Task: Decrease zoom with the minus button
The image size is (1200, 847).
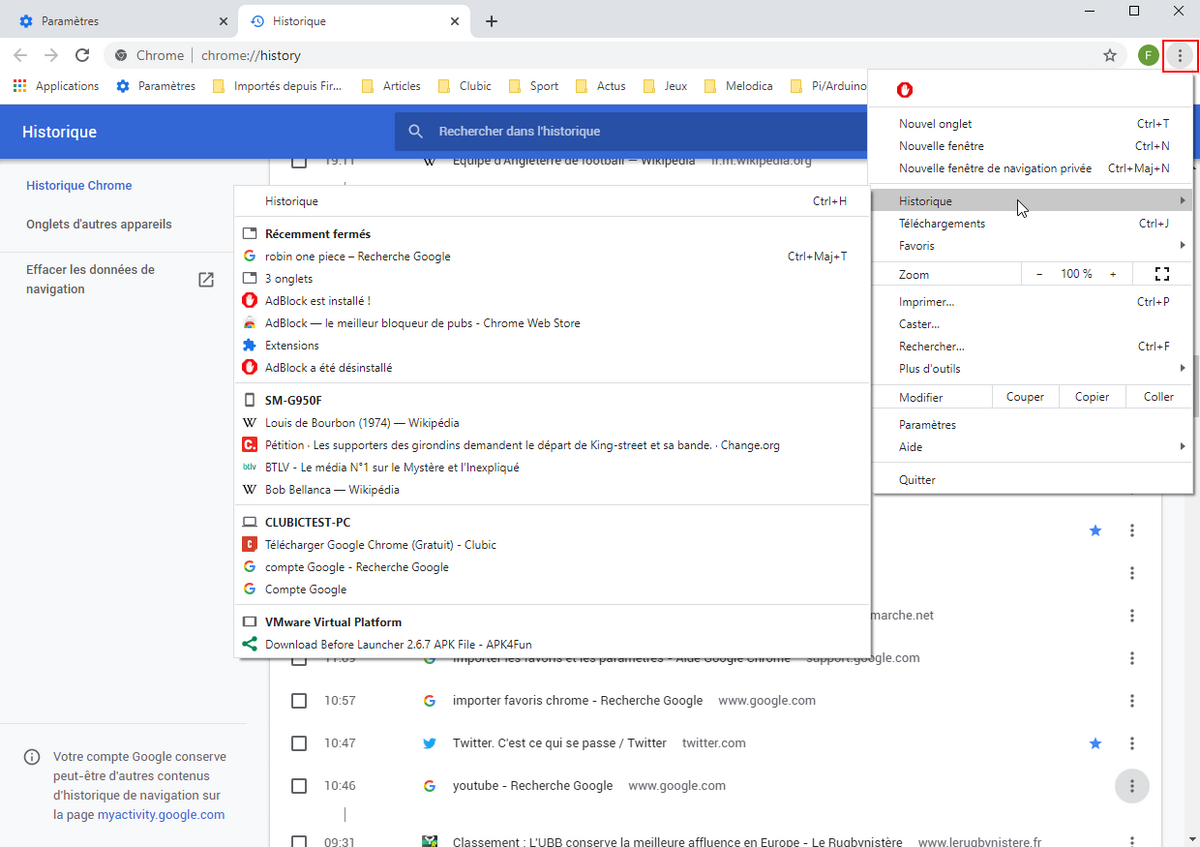Action: point(1039,274)
